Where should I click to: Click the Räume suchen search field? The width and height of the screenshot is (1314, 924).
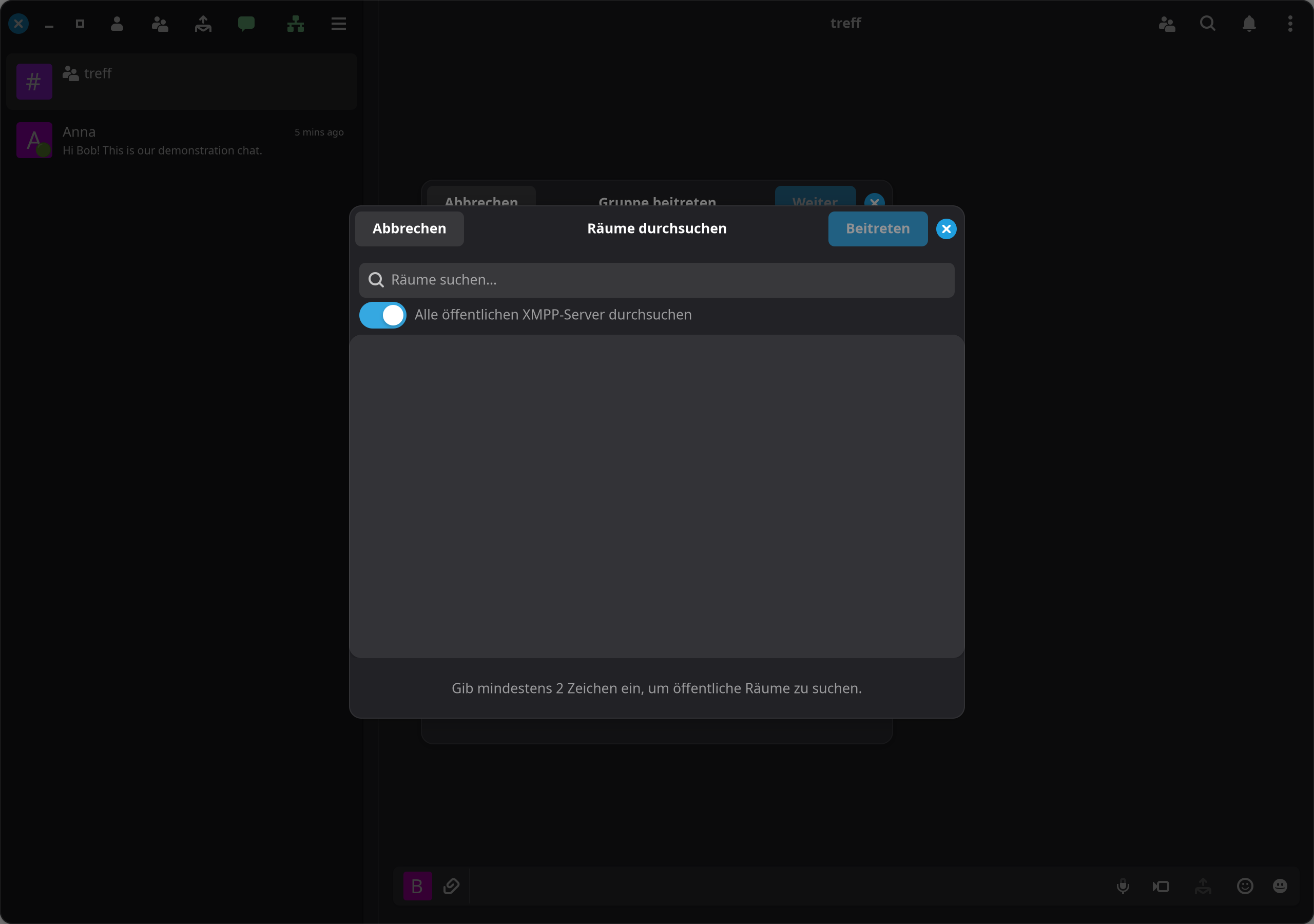(x=656, y=280)
